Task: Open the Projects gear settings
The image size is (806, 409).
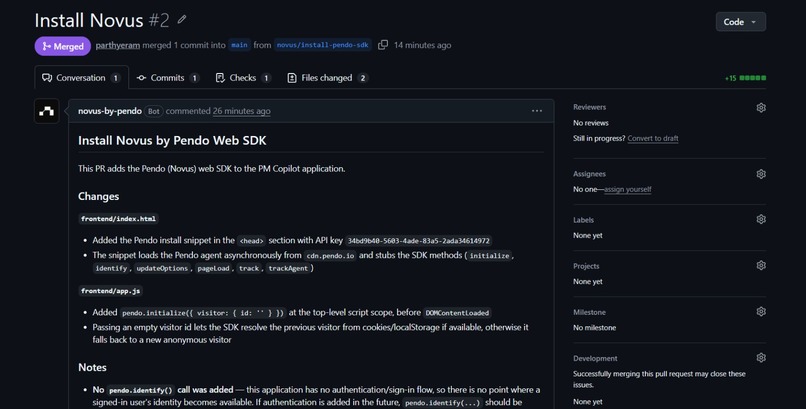Action: (761, 266)
